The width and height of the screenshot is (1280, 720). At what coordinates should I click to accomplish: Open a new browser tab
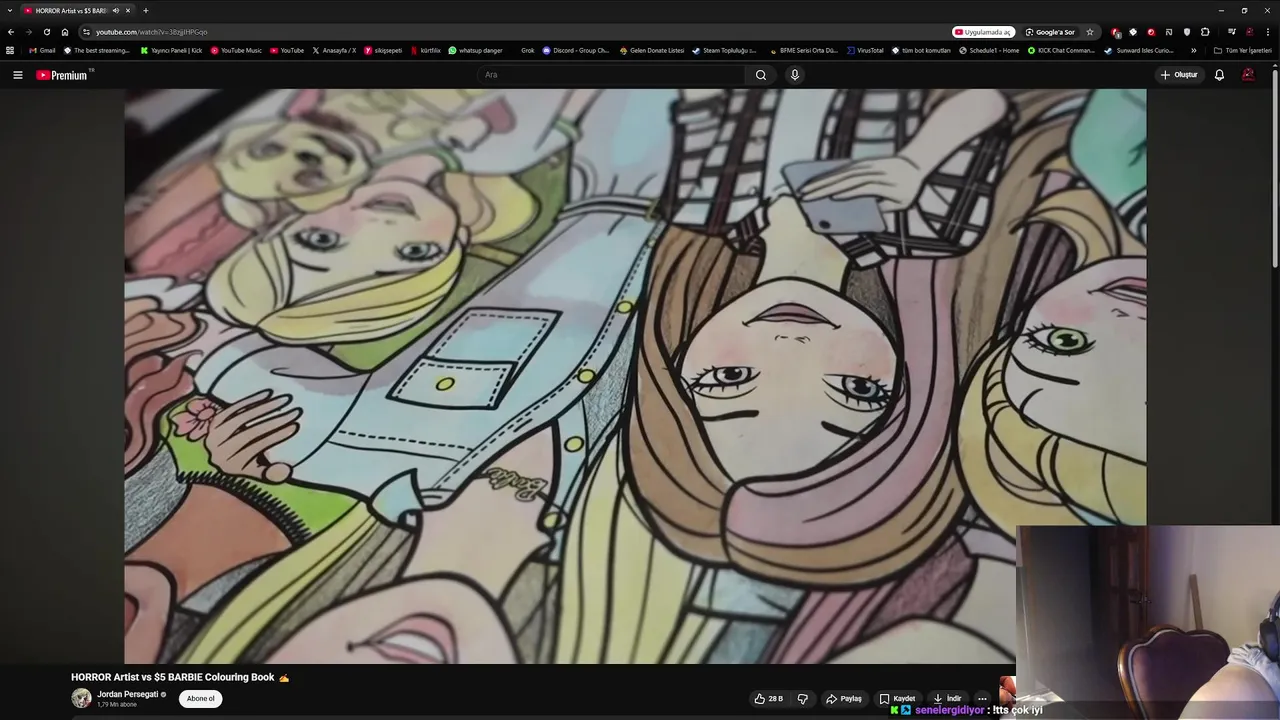tap(145, 10)
